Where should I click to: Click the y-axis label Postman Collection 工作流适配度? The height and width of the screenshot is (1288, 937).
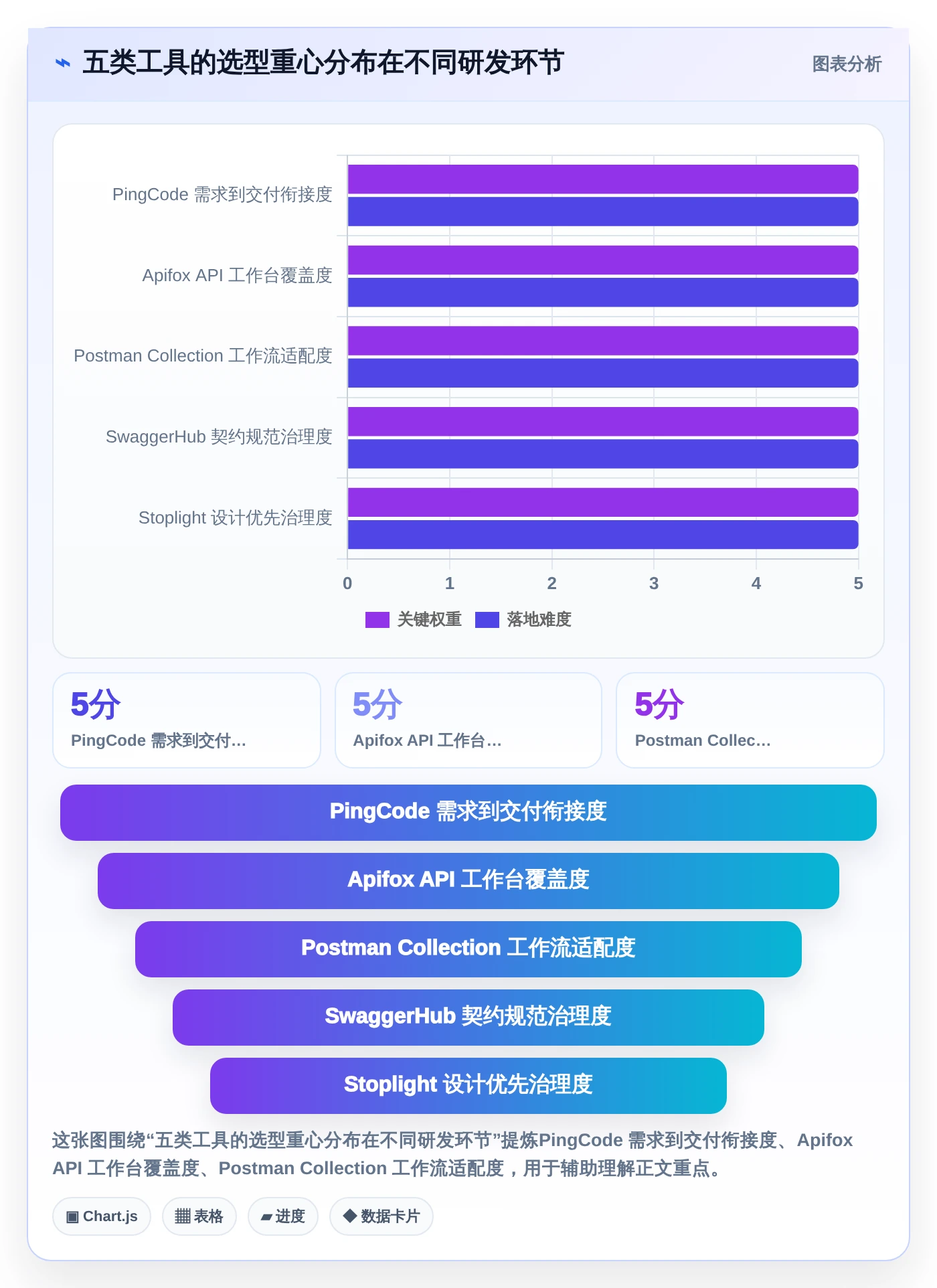click(x=203, y=356)
